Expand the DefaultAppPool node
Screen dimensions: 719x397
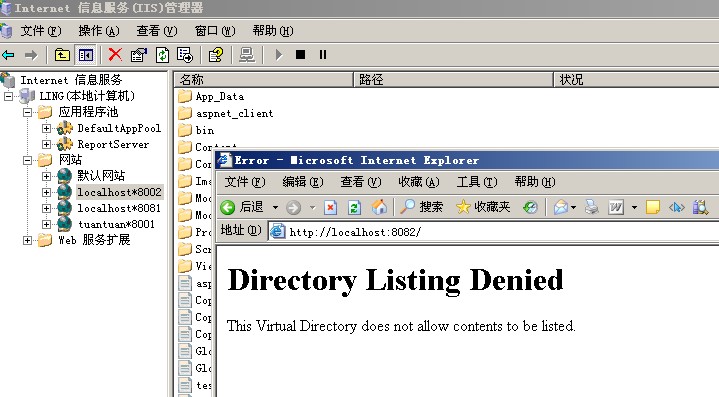tap(46, 128)
